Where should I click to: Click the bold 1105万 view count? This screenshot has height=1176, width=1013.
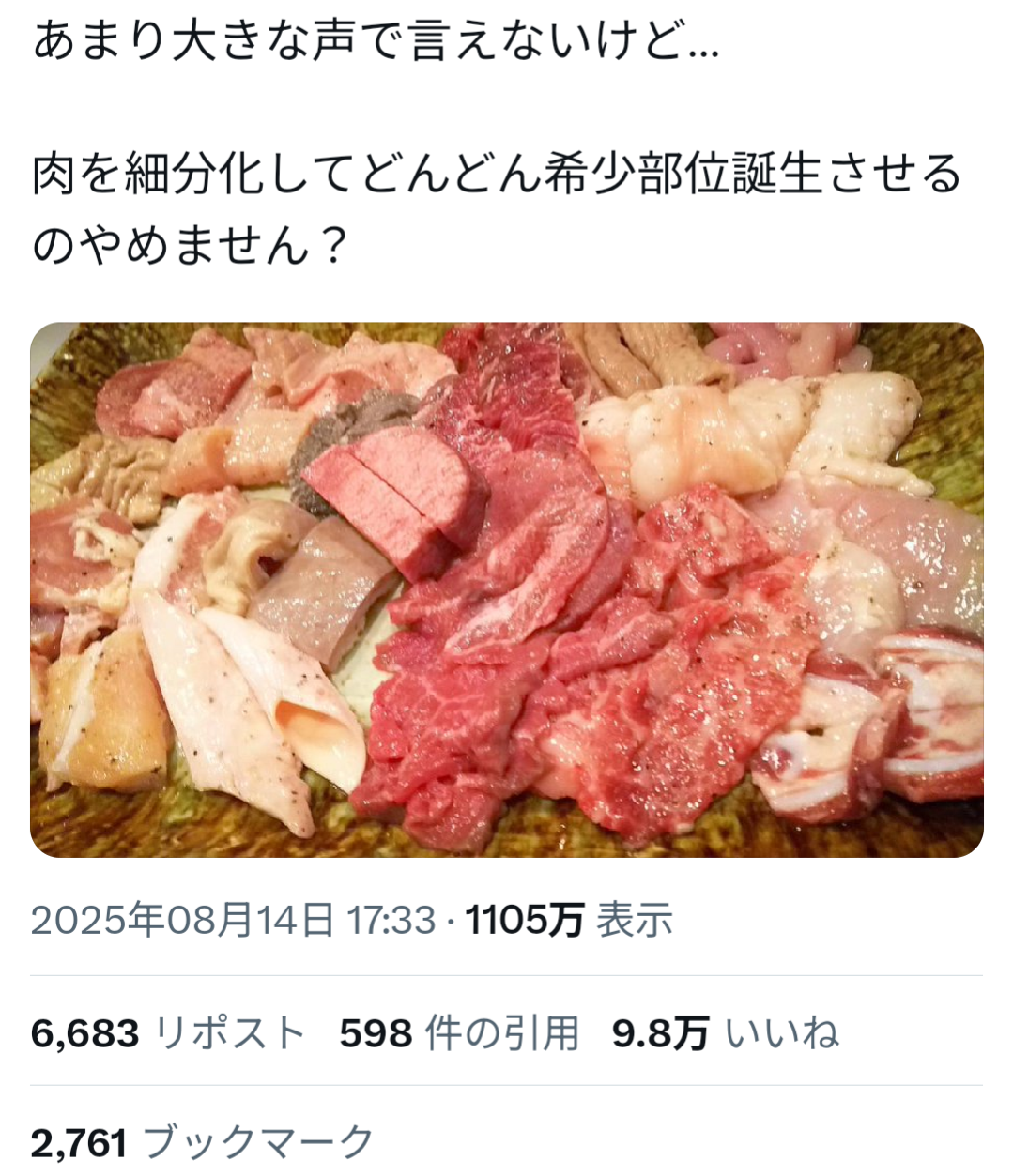[526, 920]
